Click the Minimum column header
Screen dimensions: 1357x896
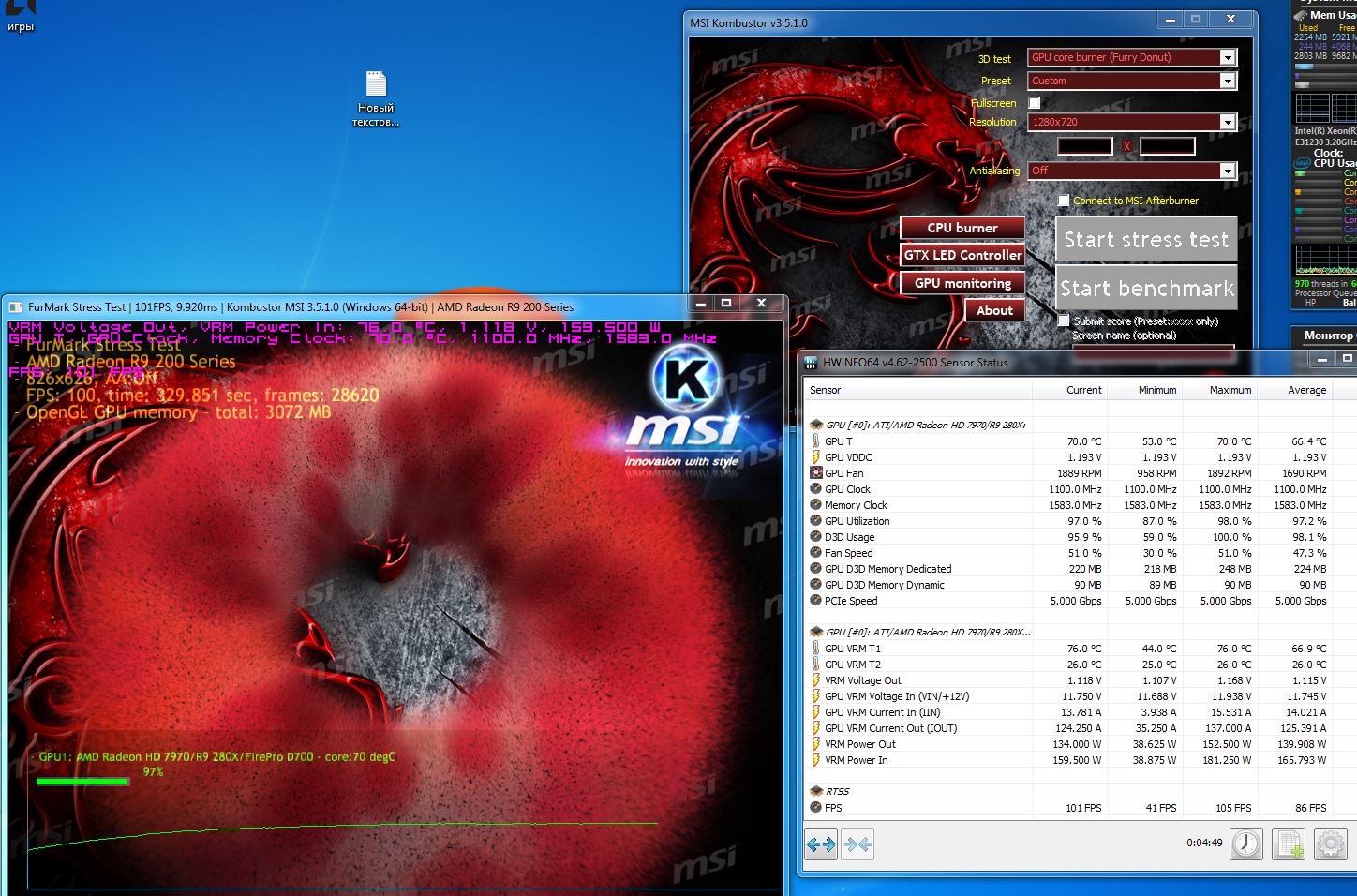tap(1144, 390)
